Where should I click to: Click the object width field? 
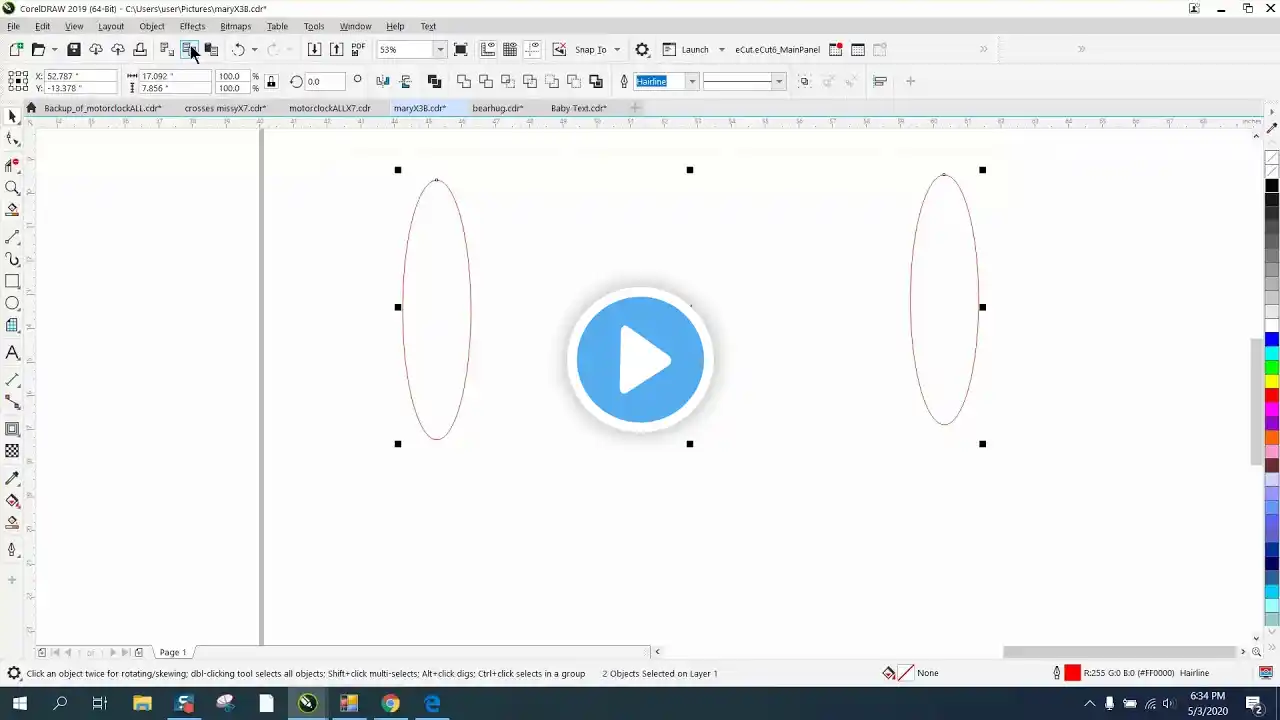point(175,76)
